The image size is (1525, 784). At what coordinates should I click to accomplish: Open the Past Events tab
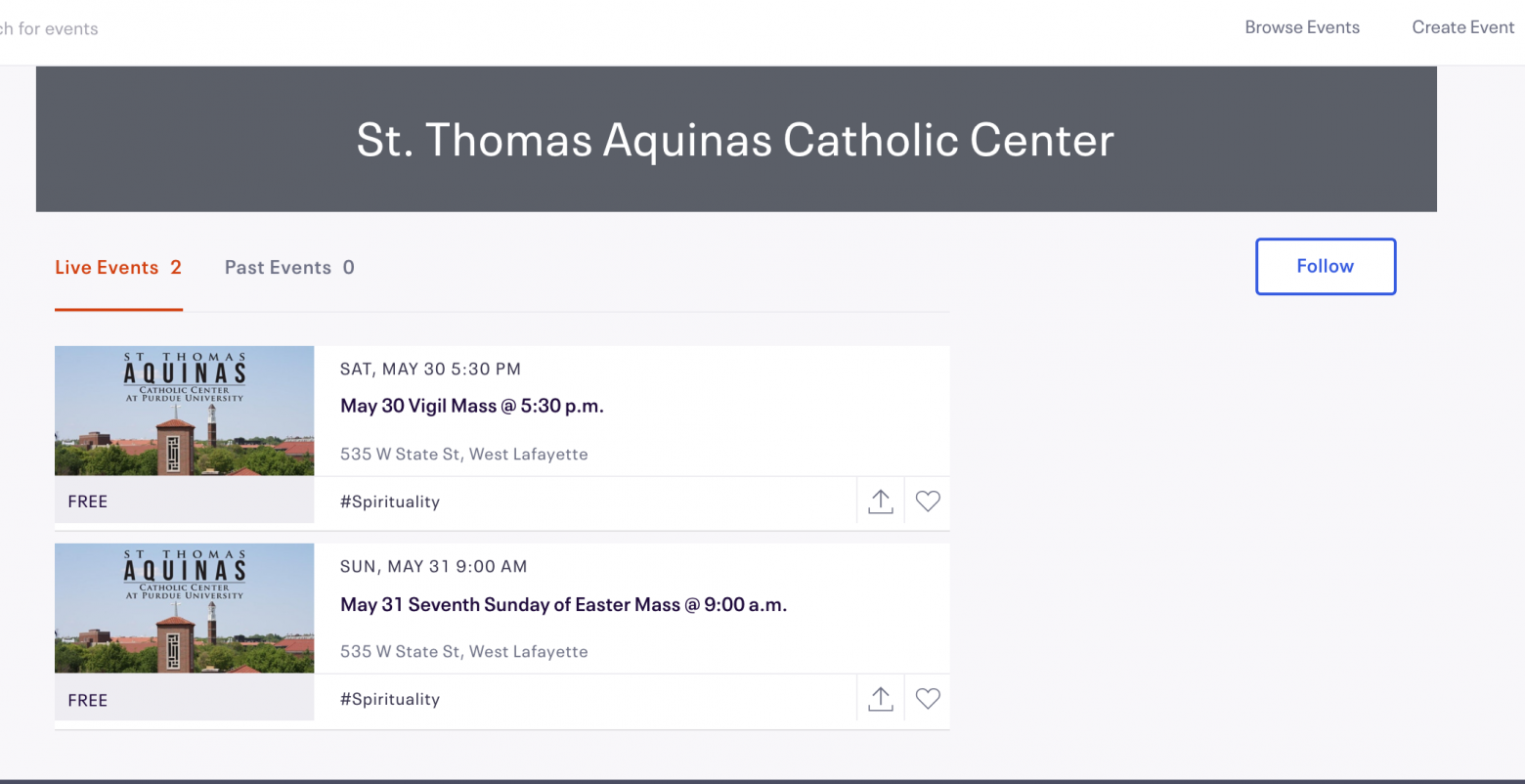(289, 268)
